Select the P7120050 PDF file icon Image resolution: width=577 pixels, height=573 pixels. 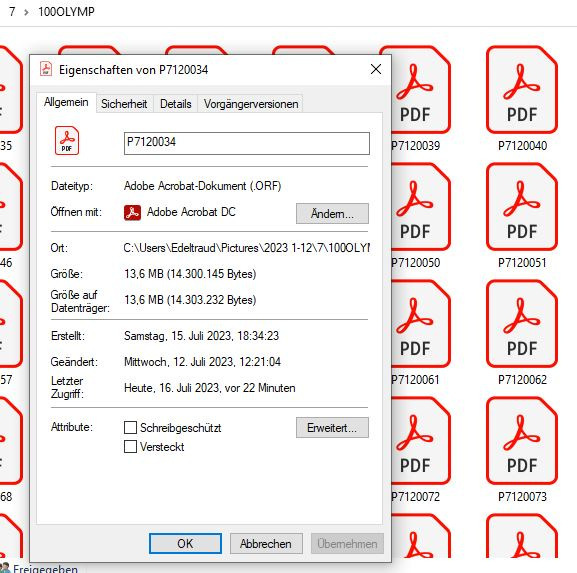tap(420, 206)
